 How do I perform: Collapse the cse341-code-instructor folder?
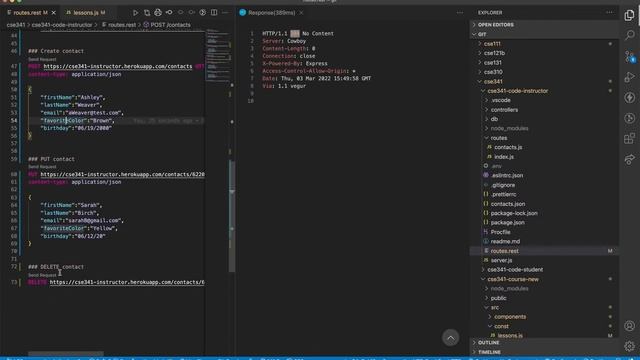544,91
